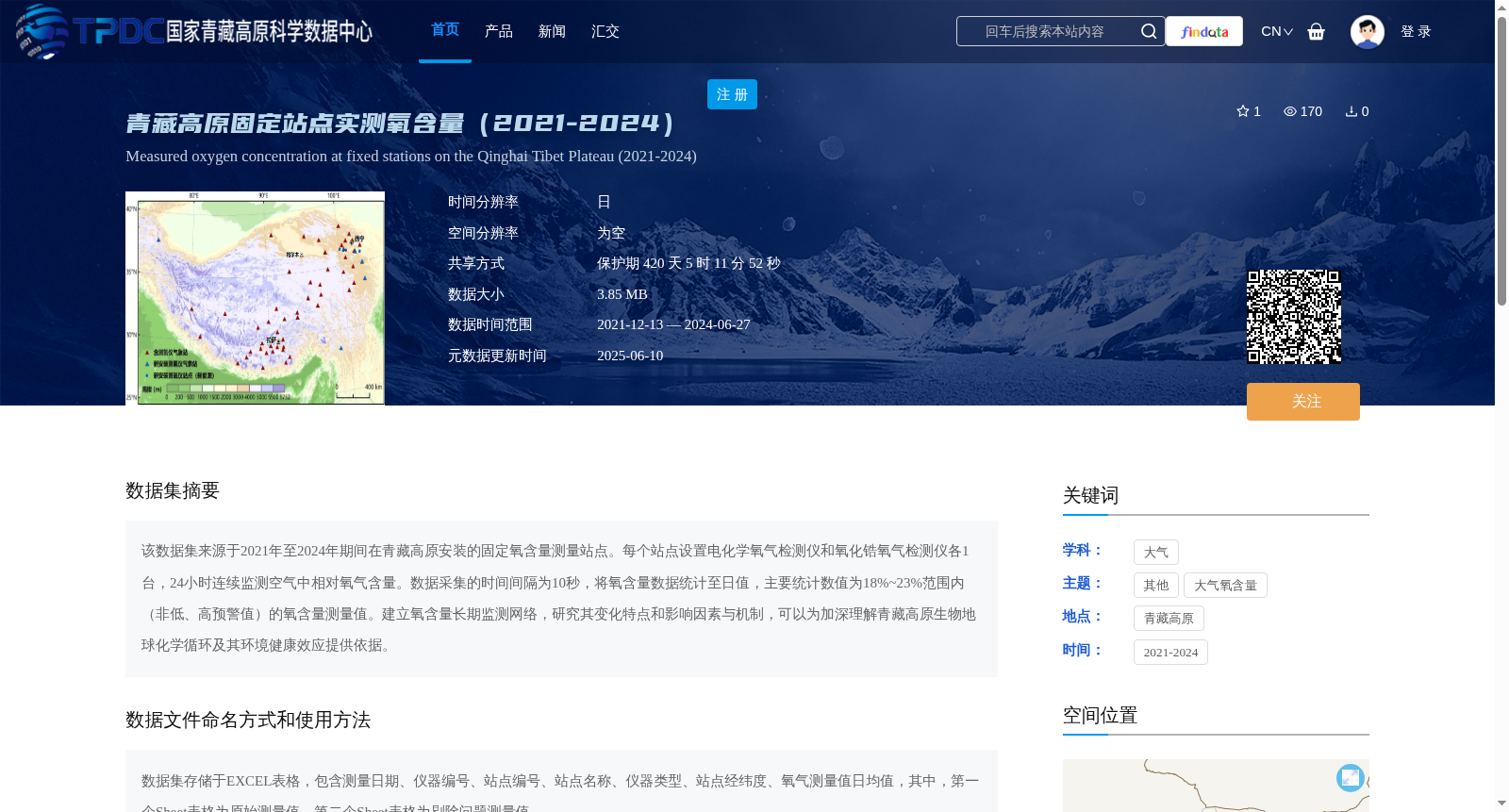Click the 国家青藏高原科学数据中心 site title
This screenshot has height=812, width=1509.
[269, 31]
